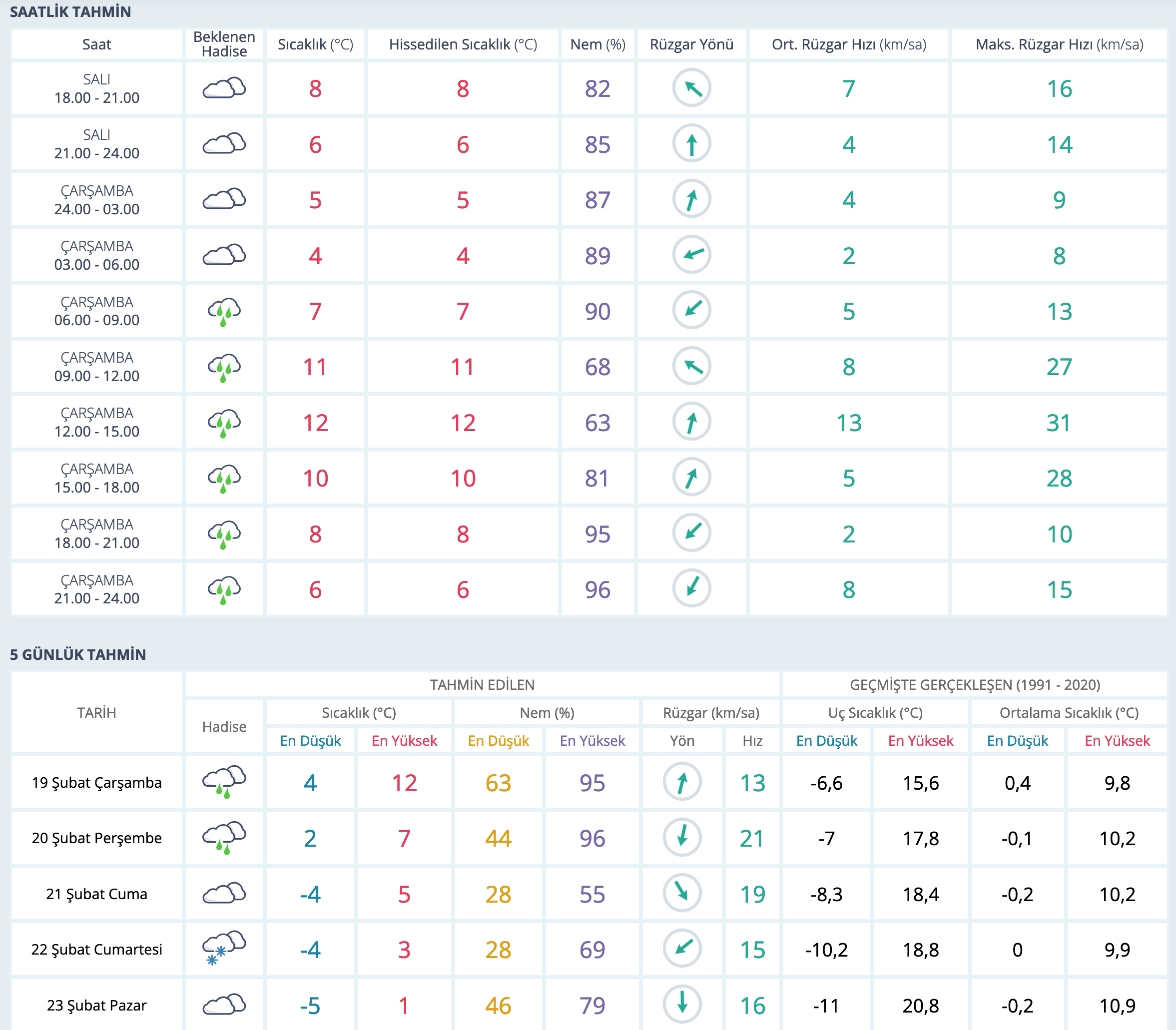Click wind direction icon for 21 Şubat Cuma
The image size is (1176, 1030).
click(x=682, y=893)
